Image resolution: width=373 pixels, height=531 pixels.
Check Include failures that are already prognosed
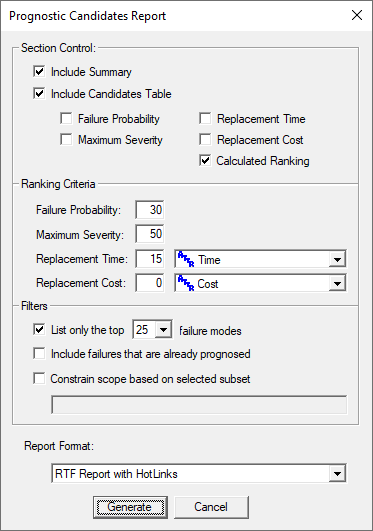coord(39,354)
